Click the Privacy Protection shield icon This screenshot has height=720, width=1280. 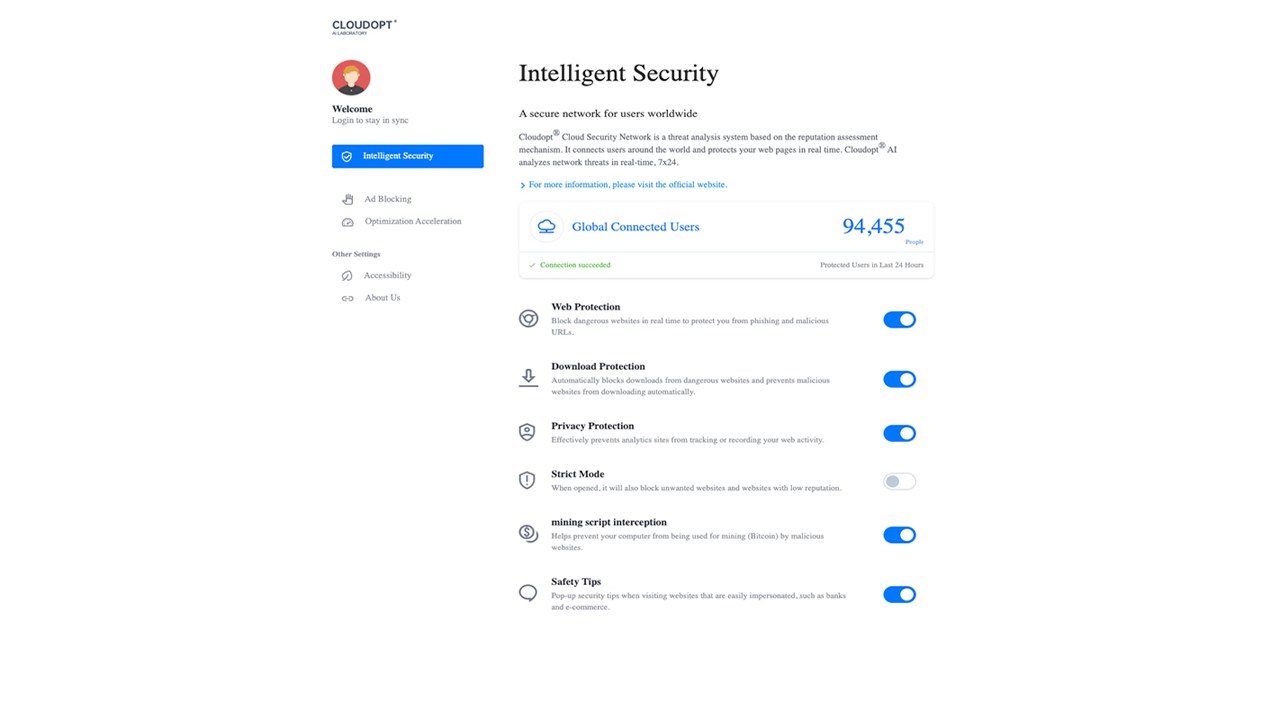click(x=527, y=432)
